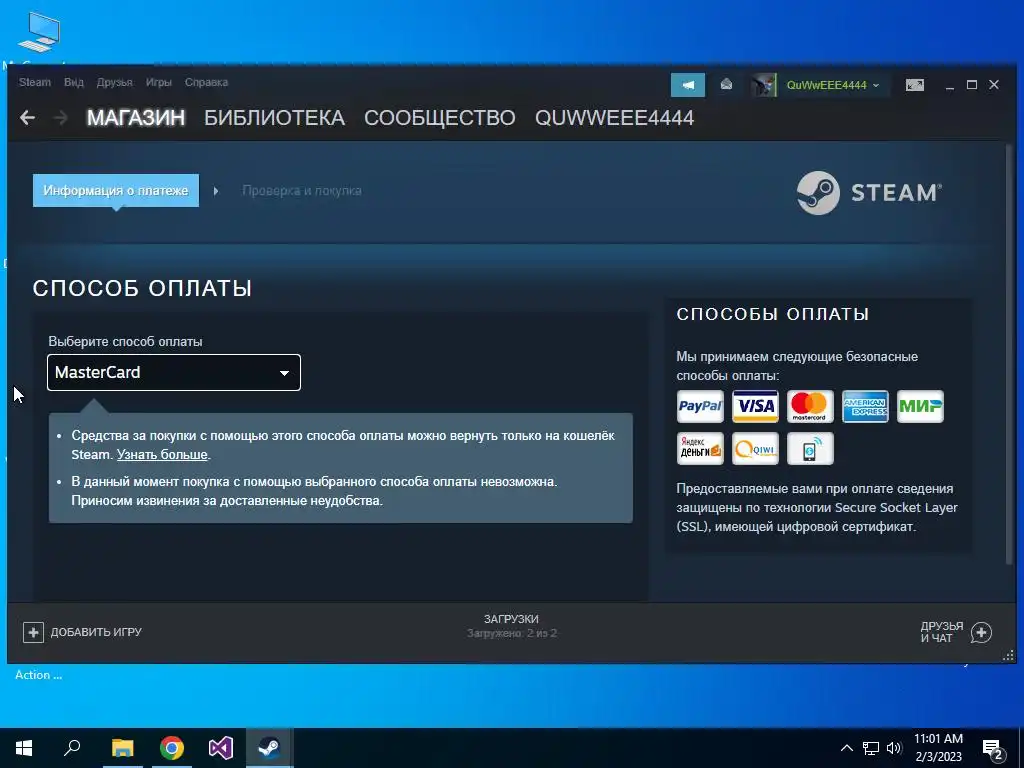Follow the Узнать больше link
1024x768 pixels.
coord(162,455)
